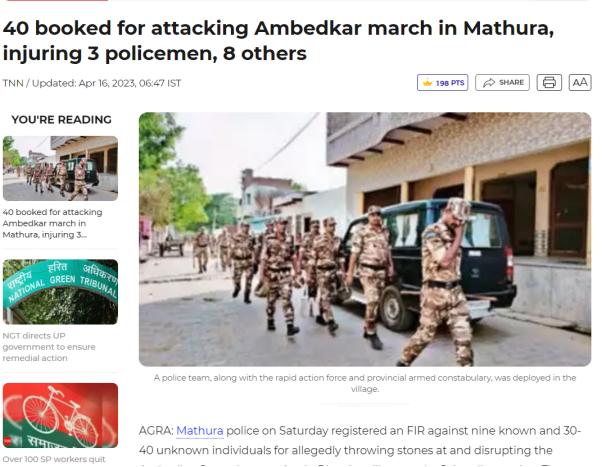This screenshot has height=467, width=602.
Task: Click the red logo badge on SP thumbnail
Action: [7, 441]
